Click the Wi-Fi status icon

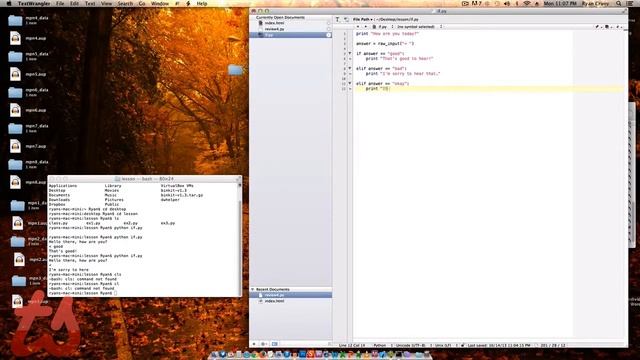coord(527,3)
